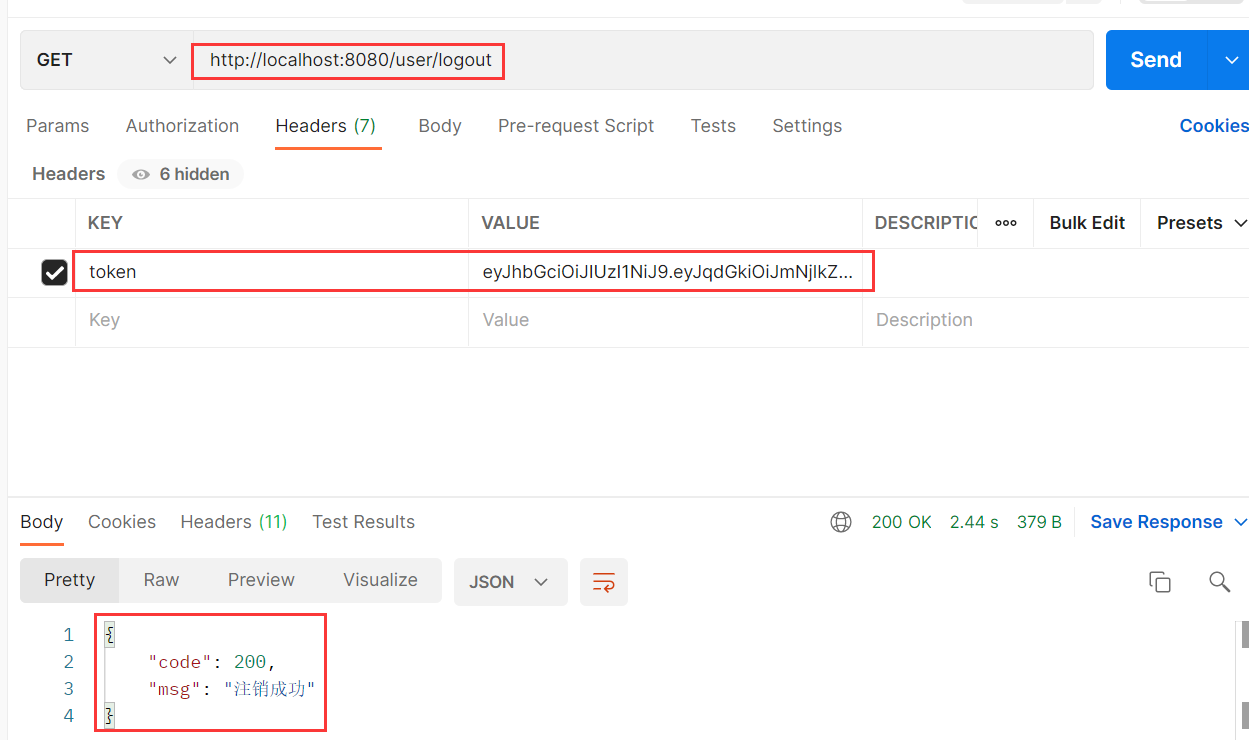Switch to the Params tab
The width and height of the screenshot is (1249, 740).
point(57,126)
